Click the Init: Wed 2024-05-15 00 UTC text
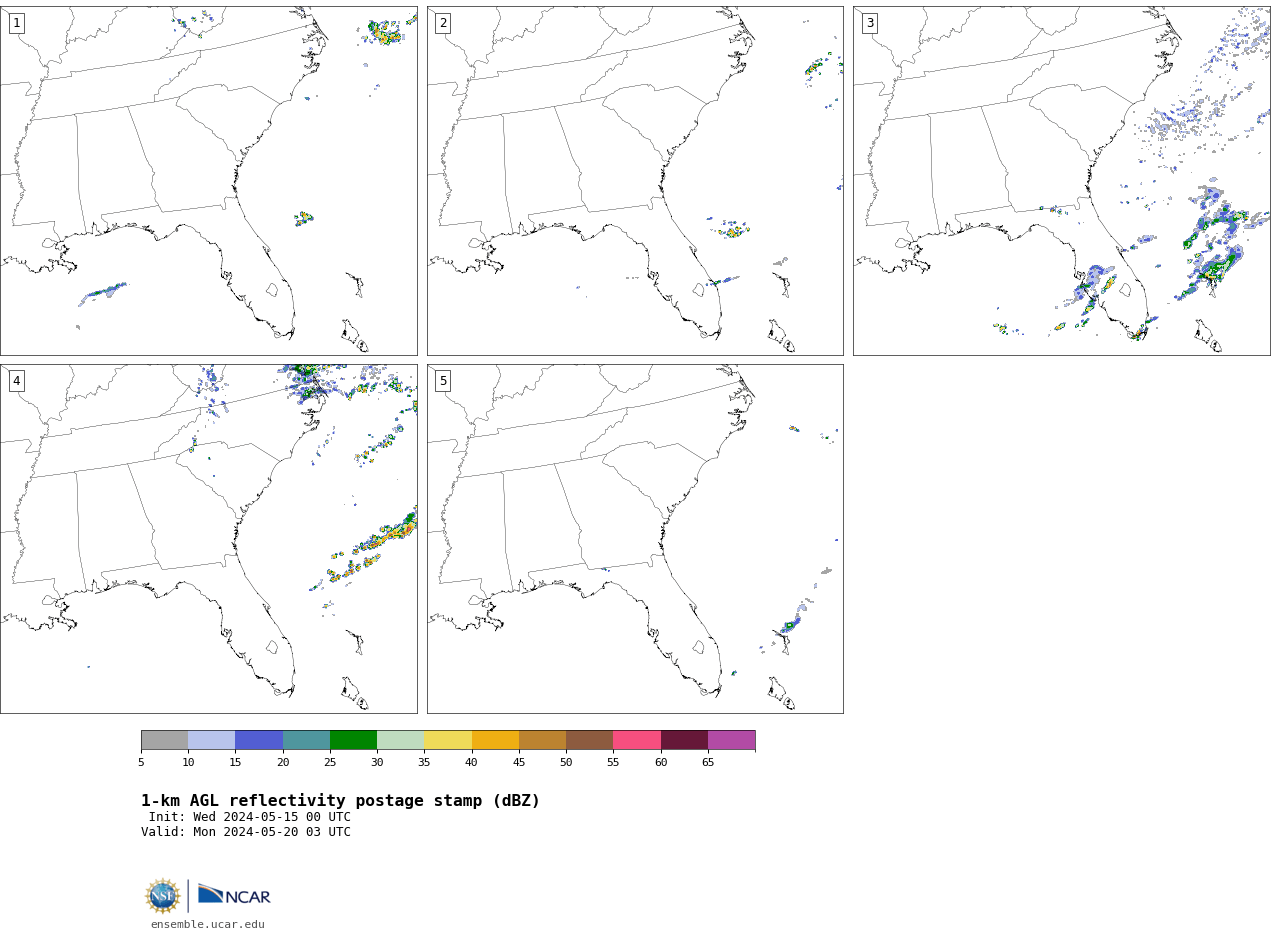 [x=250, y=817]
